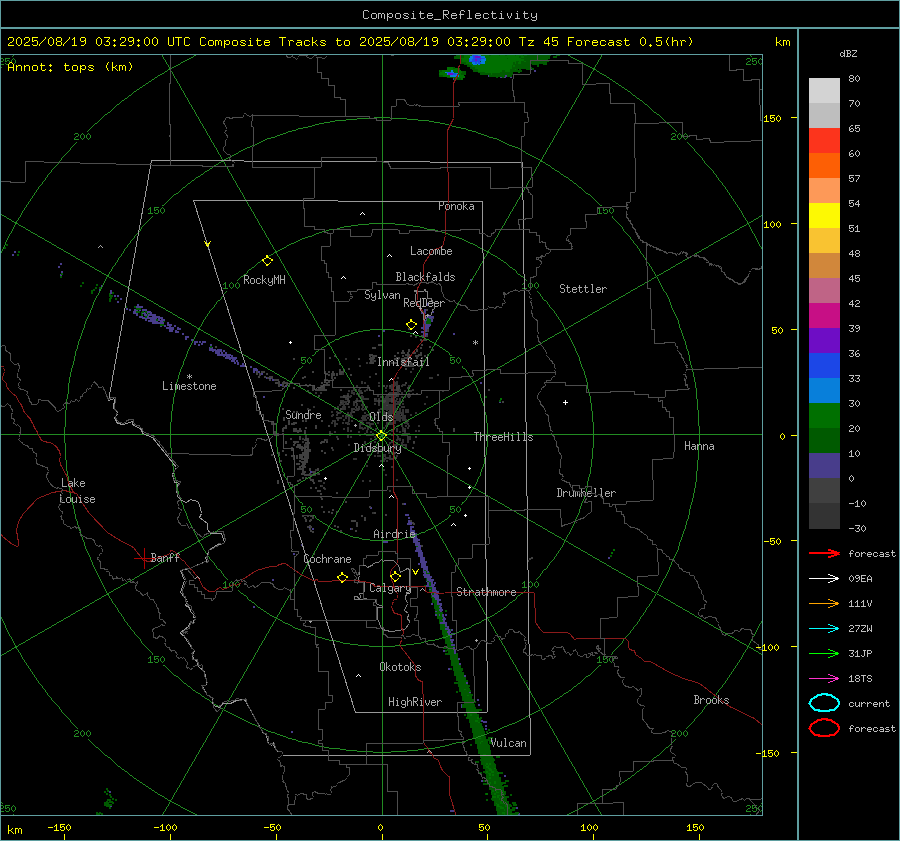Click the cyan current ellipse legend

tap(824, 703)
